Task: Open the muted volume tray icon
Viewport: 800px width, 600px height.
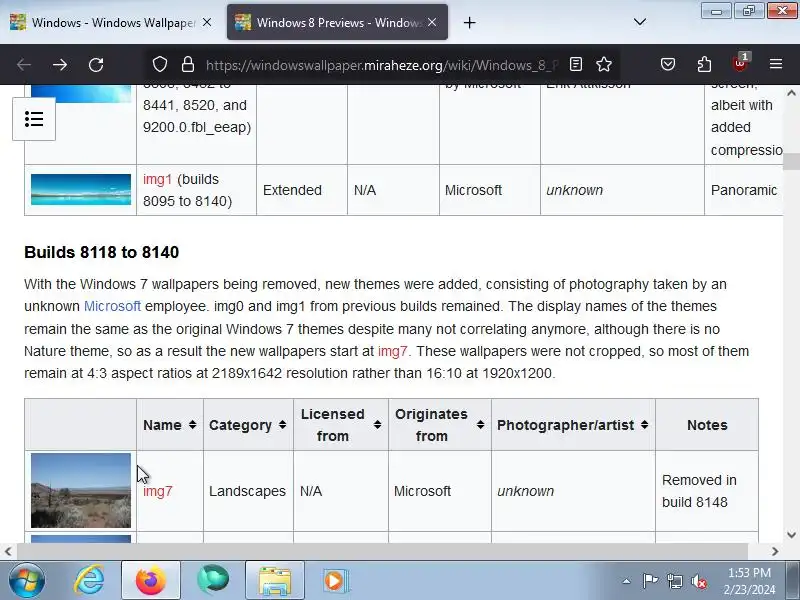Action: click(698, 581)
